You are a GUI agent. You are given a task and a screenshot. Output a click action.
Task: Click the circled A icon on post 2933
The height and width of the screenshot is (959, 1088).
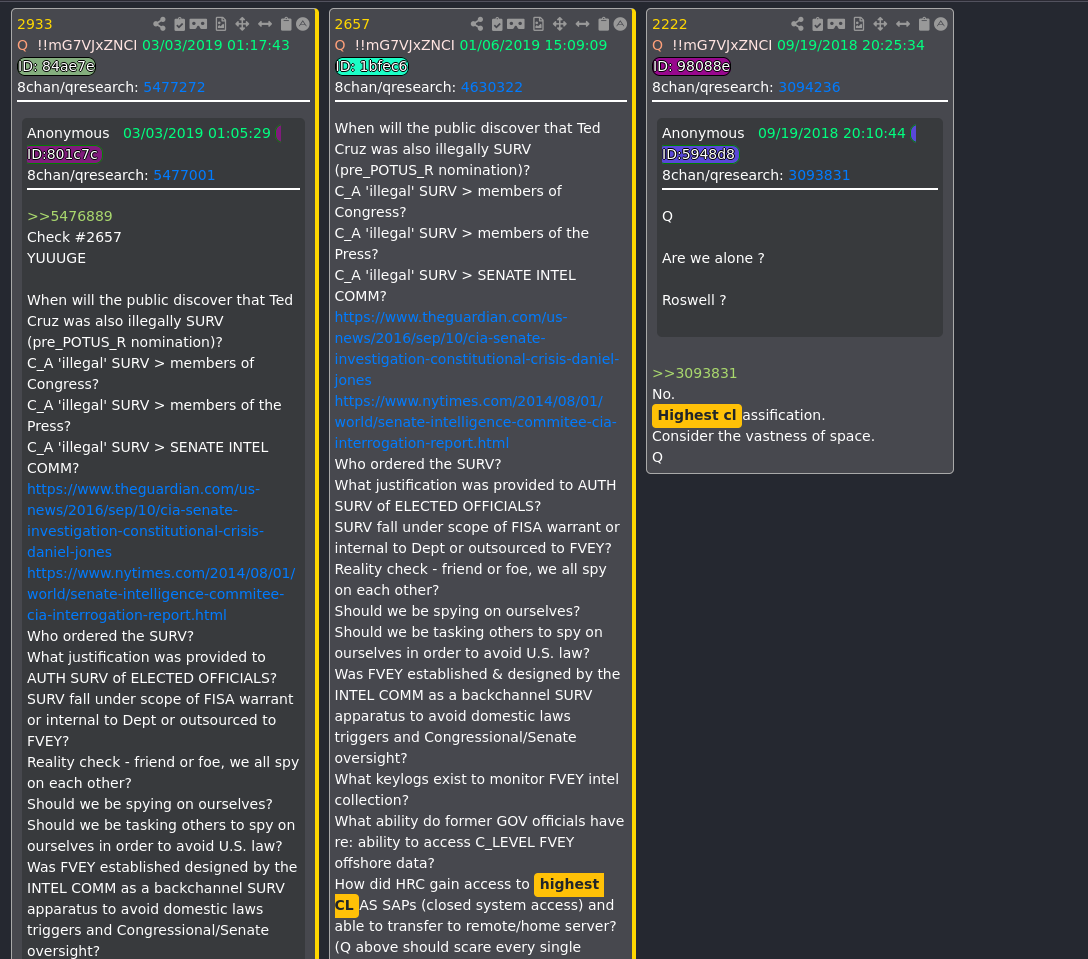coord(303,24)
